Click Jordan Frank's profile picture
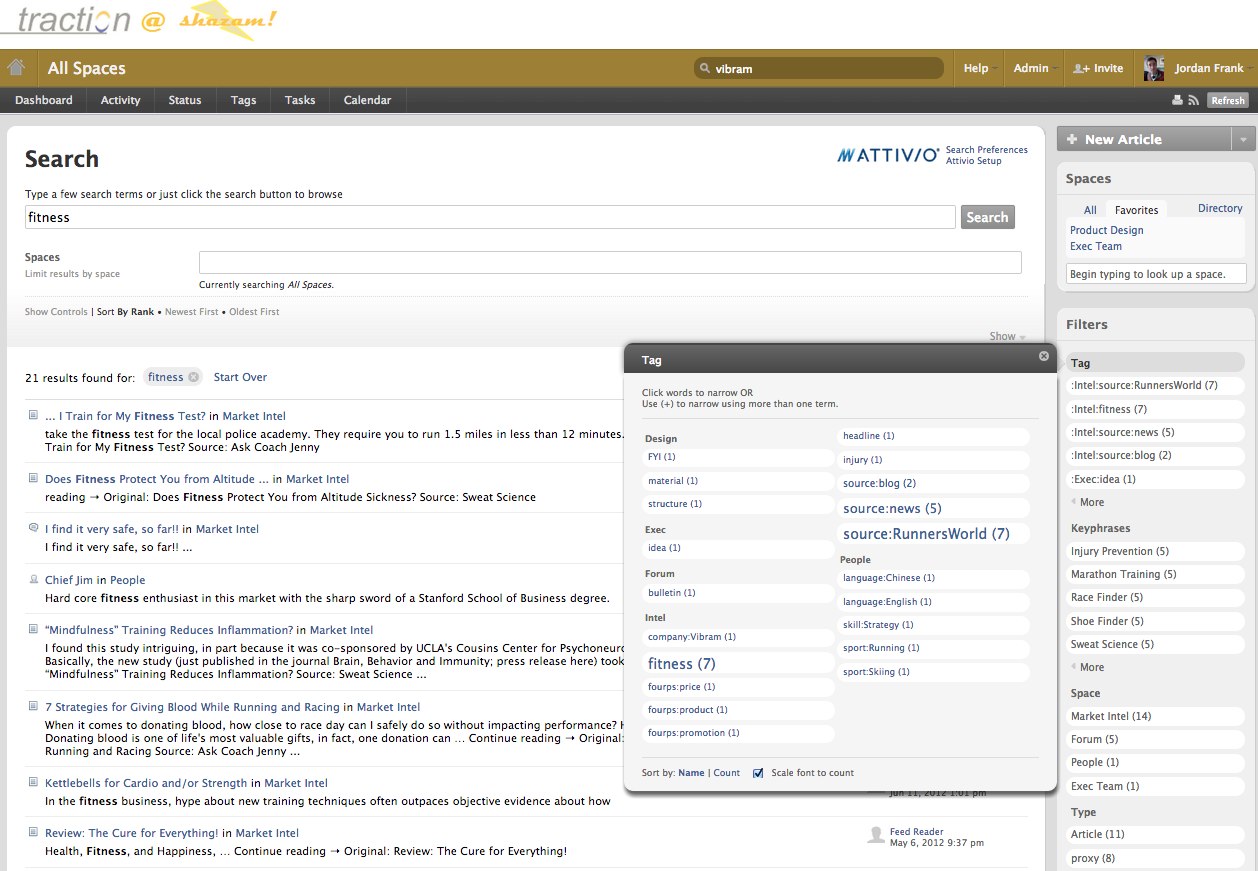The height and width of the screenshot is (871, 1258). [x=1154, y=68]
